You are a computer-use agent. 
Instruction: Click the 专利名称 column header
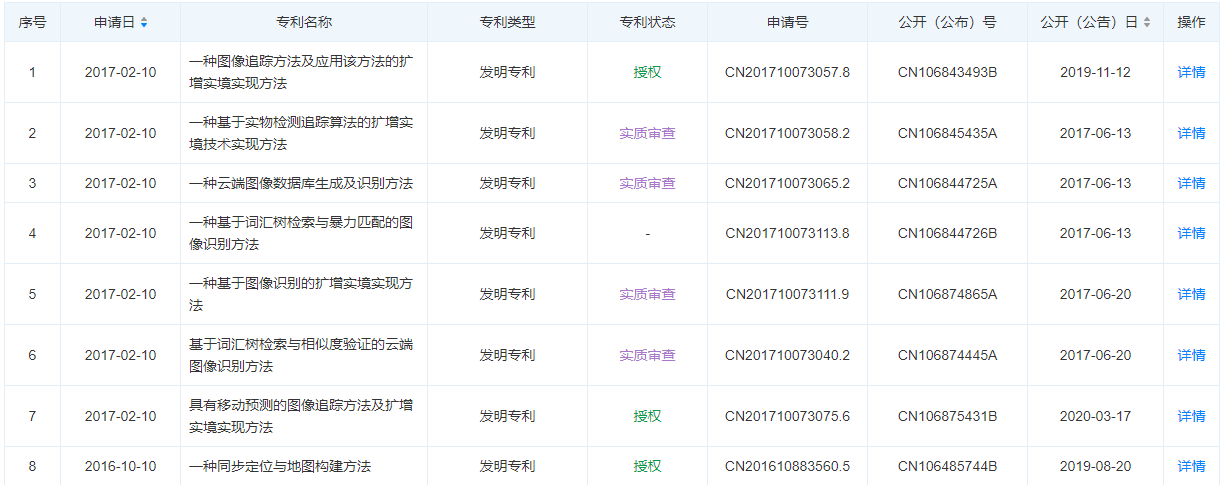pyautogui.click(x=304, y=22)
